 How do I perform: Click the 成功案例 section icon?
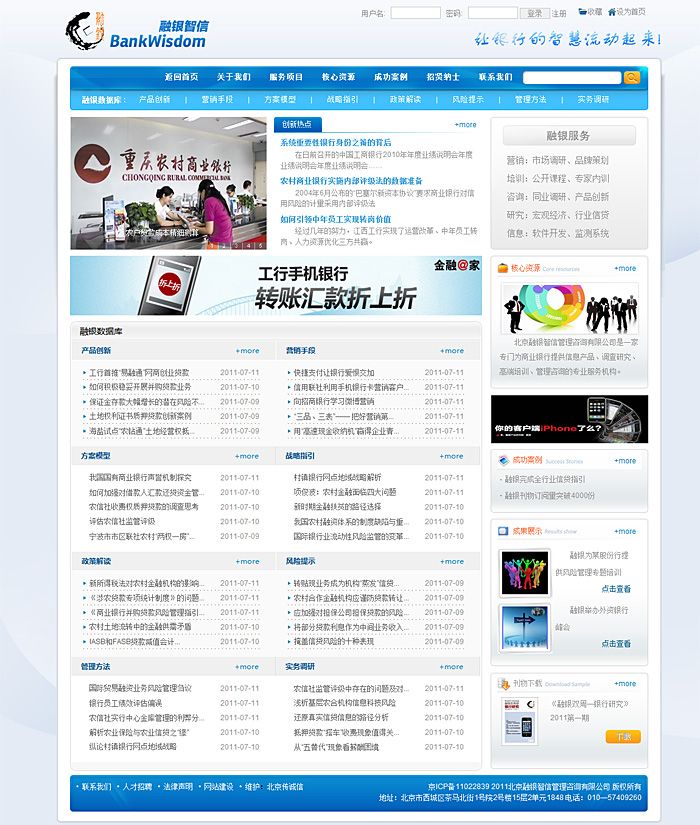(x=503, y=460)
